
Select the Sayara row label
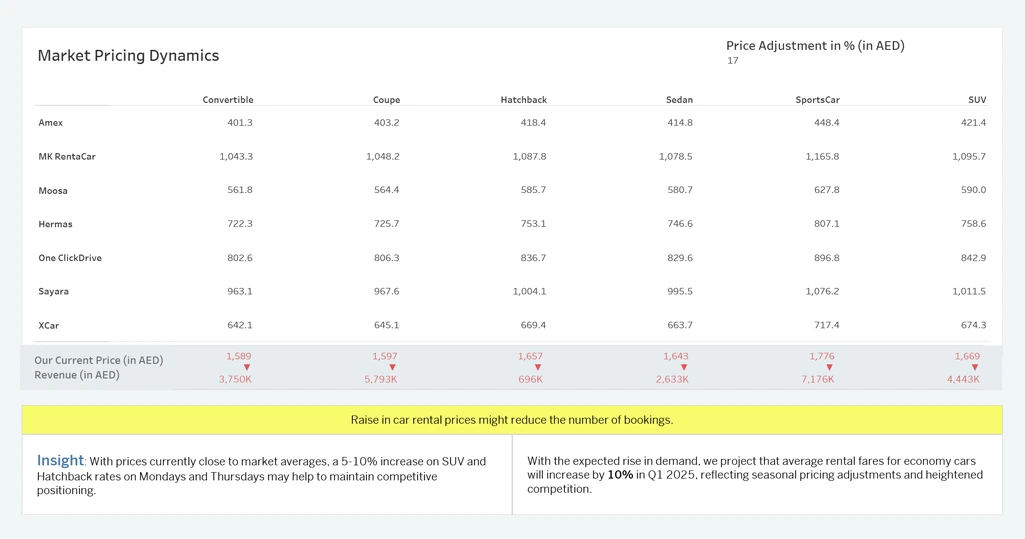54,291
